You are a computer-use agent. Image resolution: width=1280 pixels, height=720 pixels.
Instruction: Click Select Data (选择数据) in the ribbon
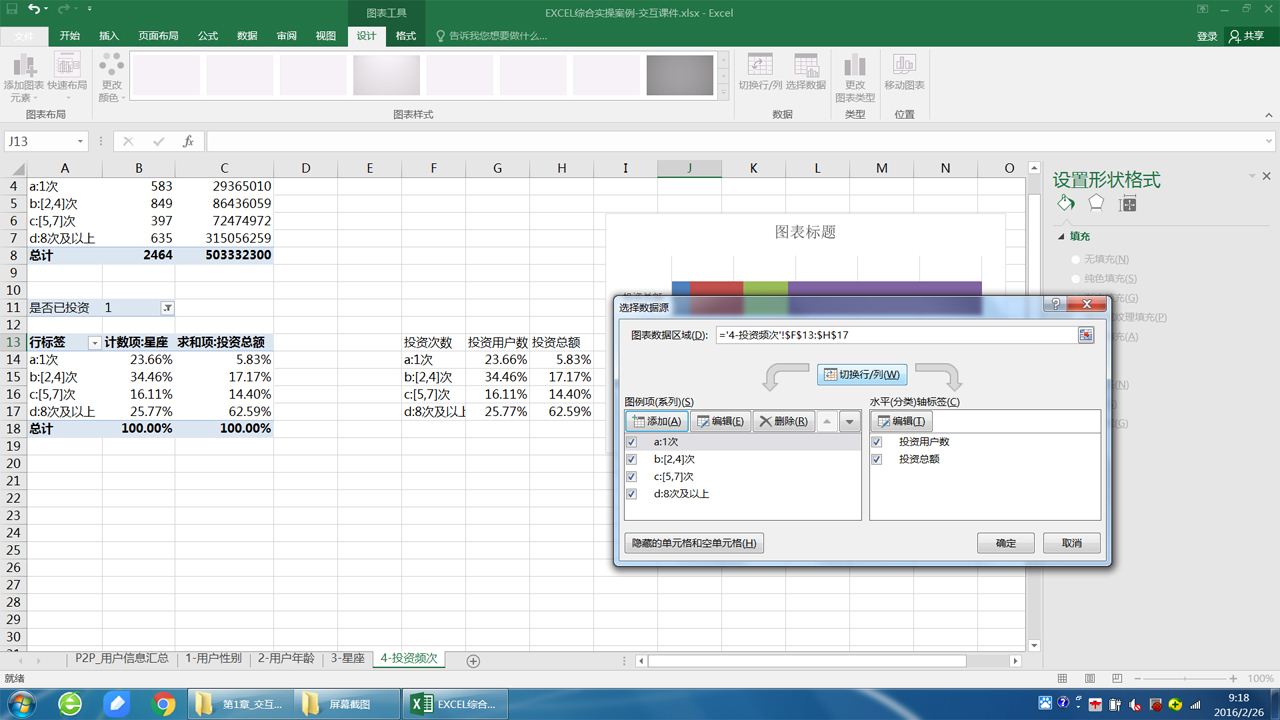806,73
